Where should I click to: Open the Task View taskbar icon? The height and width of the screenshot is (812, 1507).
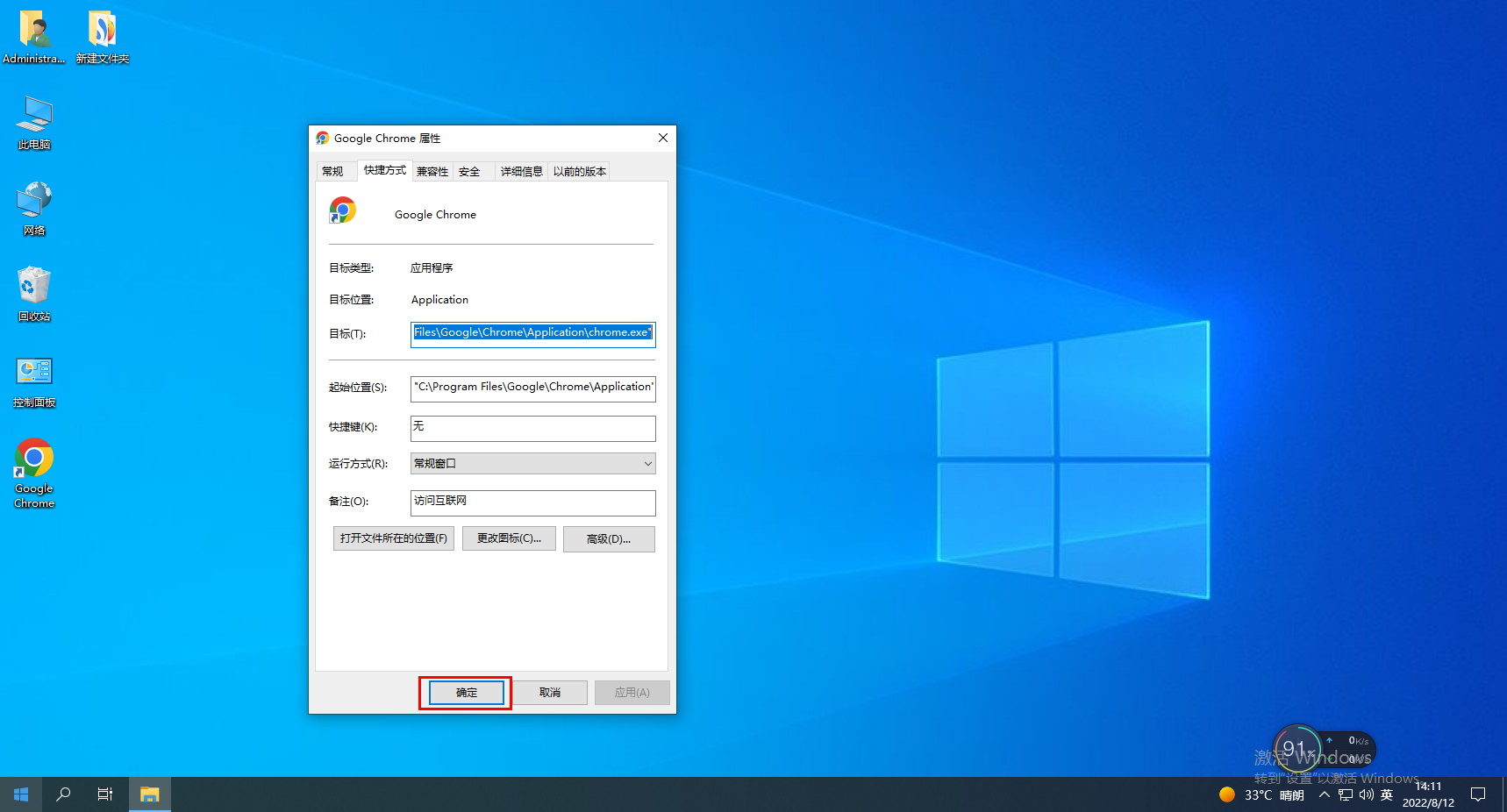(x=105, y=794)
